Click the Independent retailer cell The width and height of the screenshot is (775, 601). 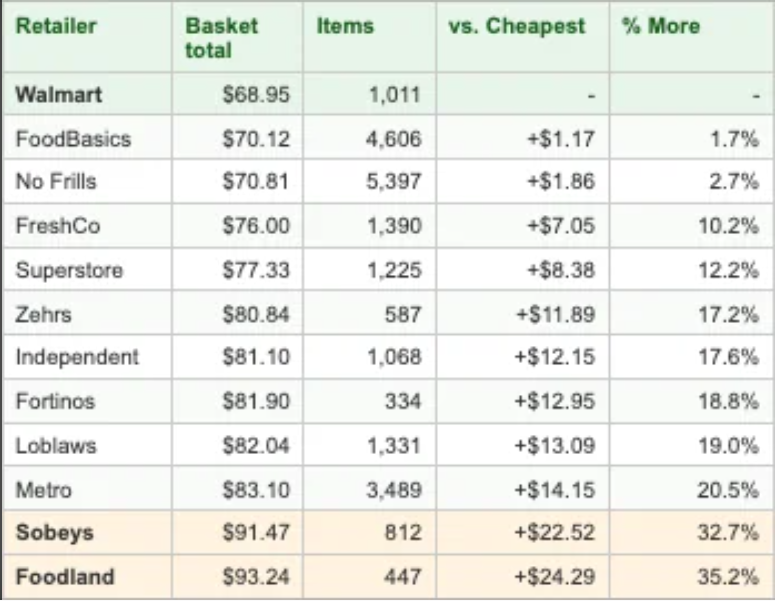point(77,357)
